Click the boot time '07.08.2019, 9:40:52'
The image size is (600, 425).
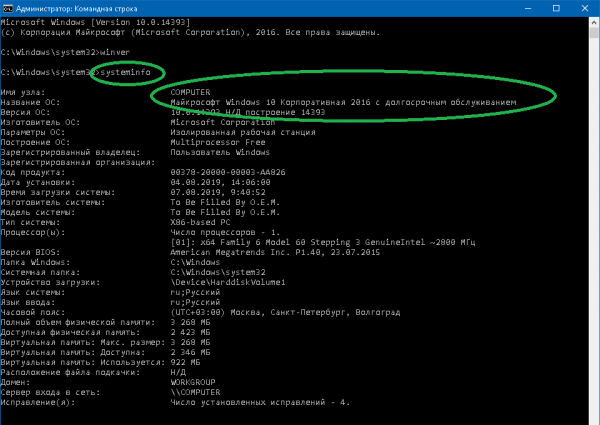(x=218, y=192)
